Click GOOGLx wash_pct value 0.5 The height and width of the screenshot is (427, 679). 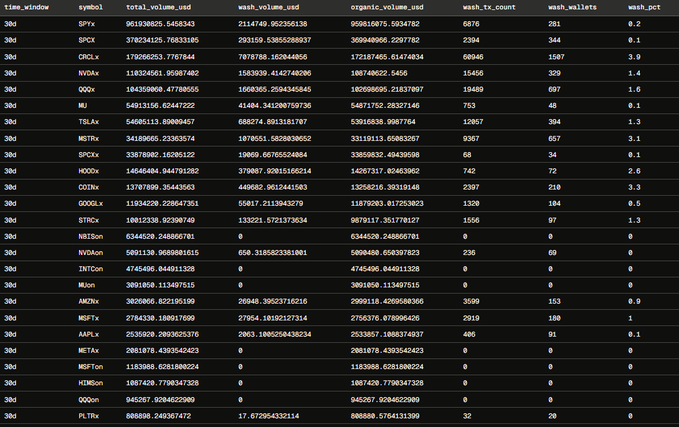coord(634,203)
